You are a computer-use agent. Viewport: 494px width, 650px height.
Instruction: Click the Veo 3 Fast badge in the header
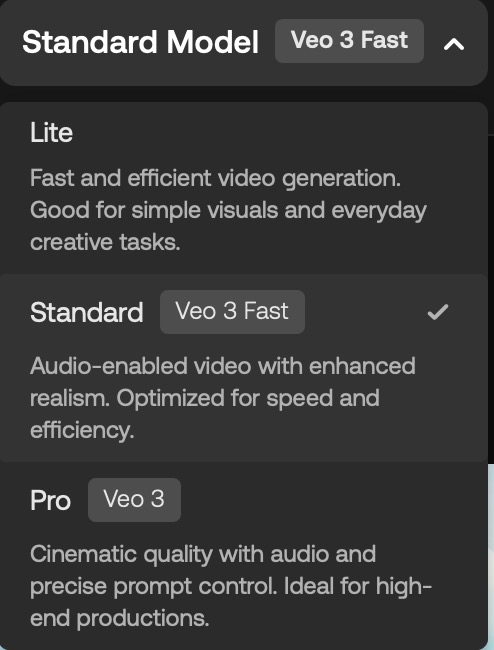point(349,41)
